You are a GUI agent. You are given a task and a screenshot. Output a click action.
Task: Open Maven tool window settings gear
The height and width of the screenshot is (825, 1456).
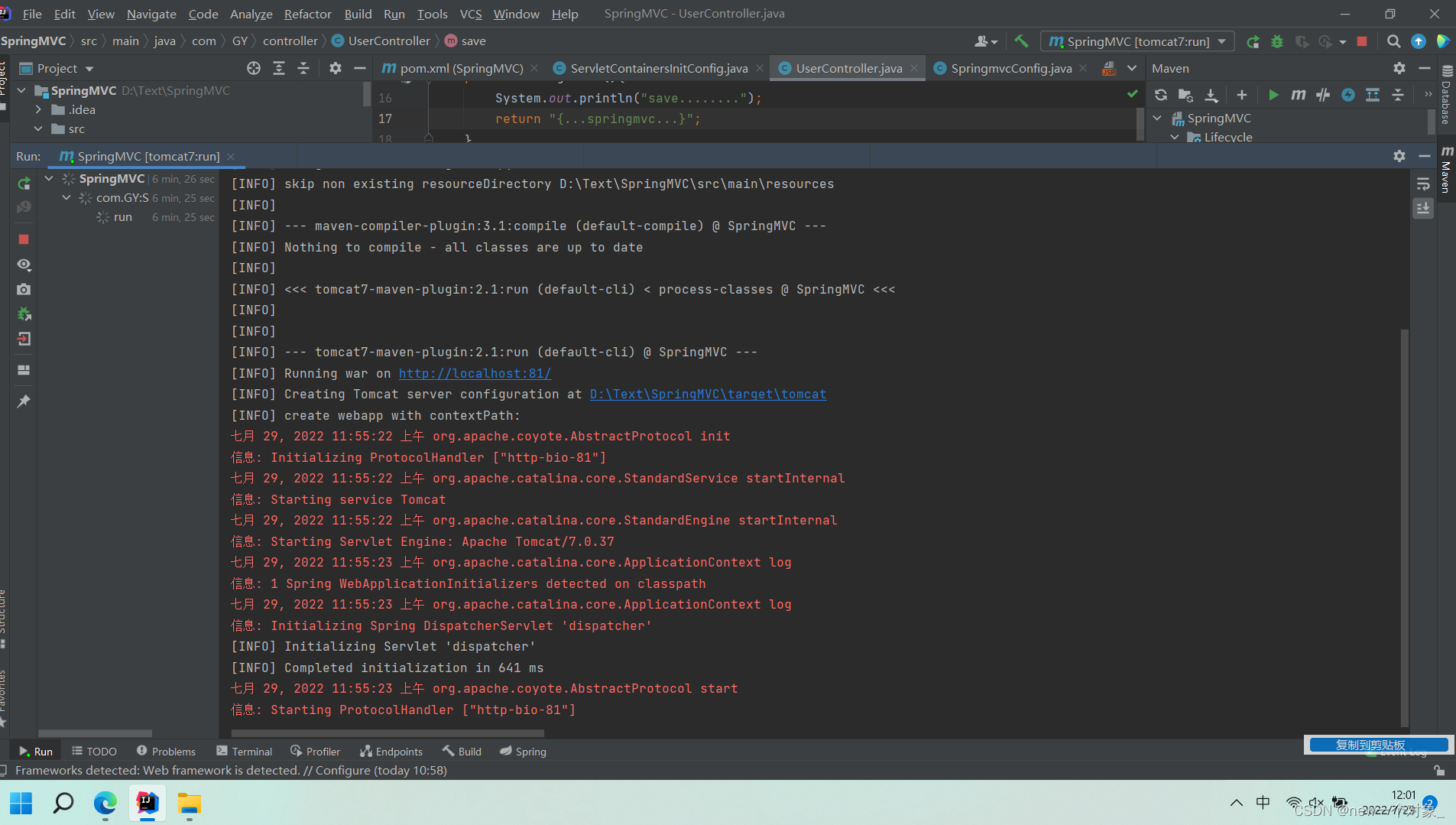[1399, 68]
